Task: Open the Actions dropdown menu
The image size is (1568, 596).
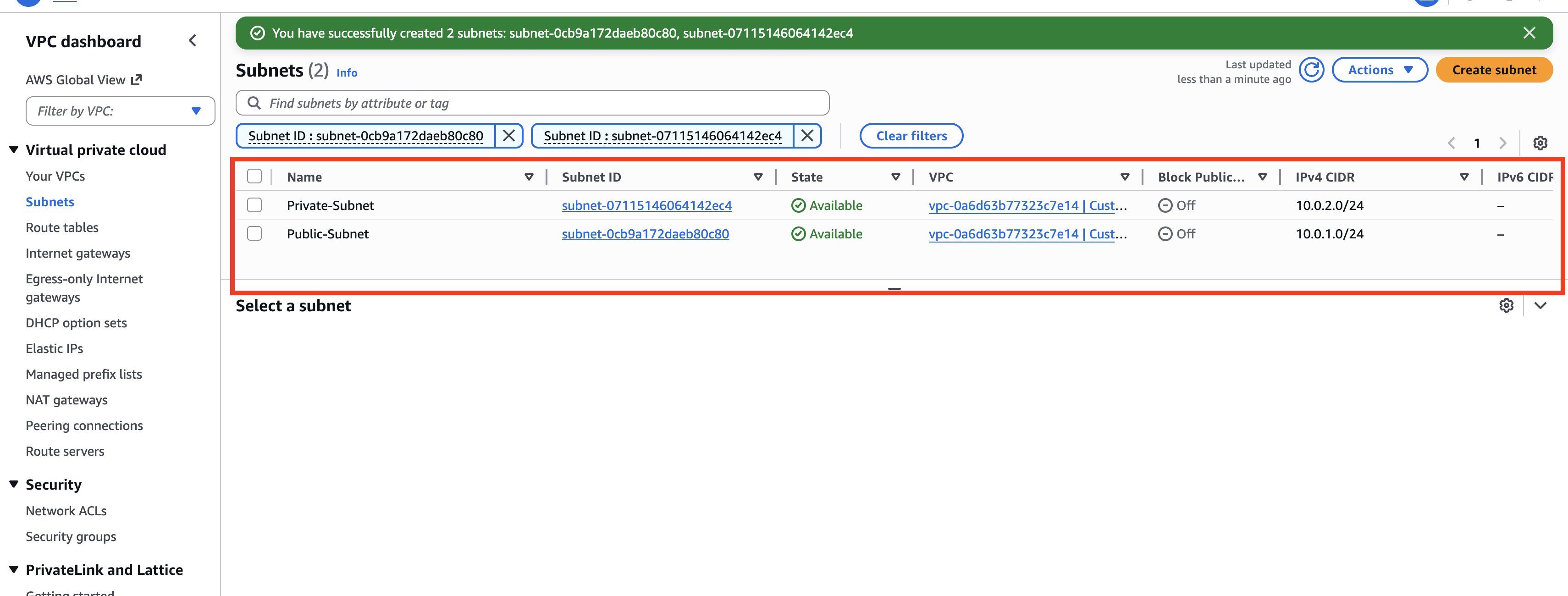Action: pos(1379,70)
